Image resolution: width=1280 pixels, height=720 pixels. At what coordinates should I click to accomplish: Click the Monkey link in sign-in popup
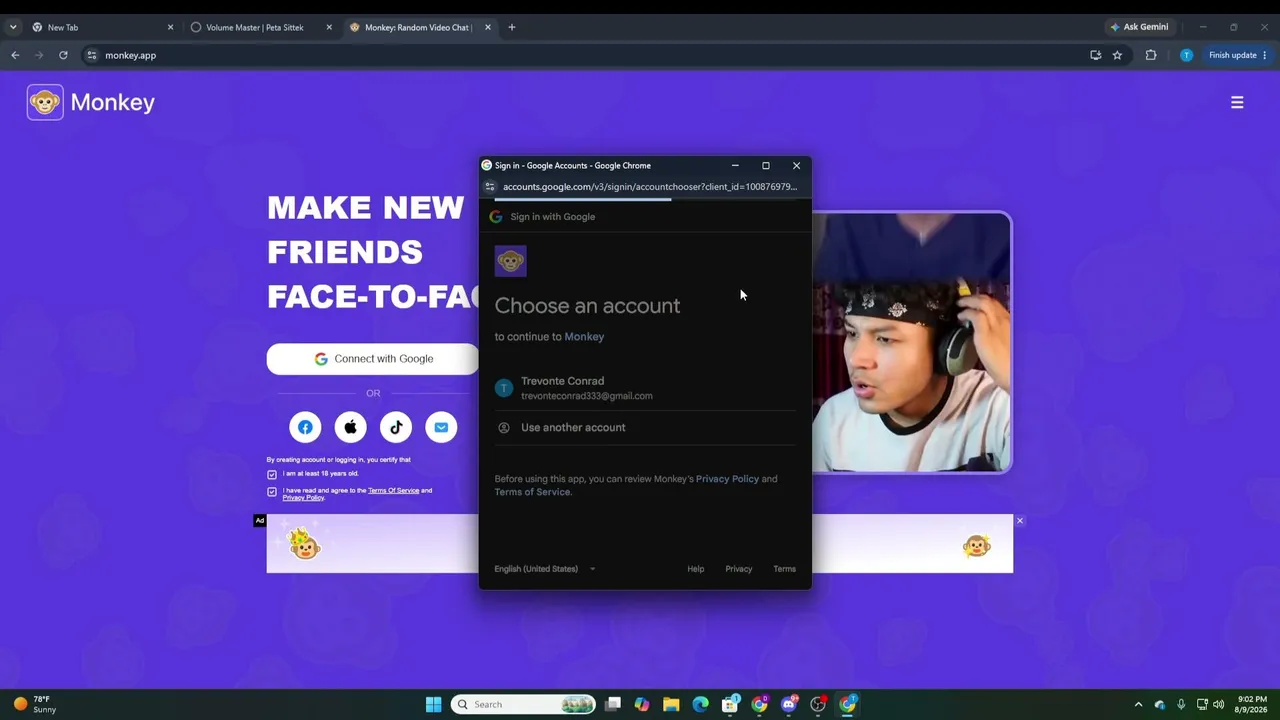coord(584,337)
